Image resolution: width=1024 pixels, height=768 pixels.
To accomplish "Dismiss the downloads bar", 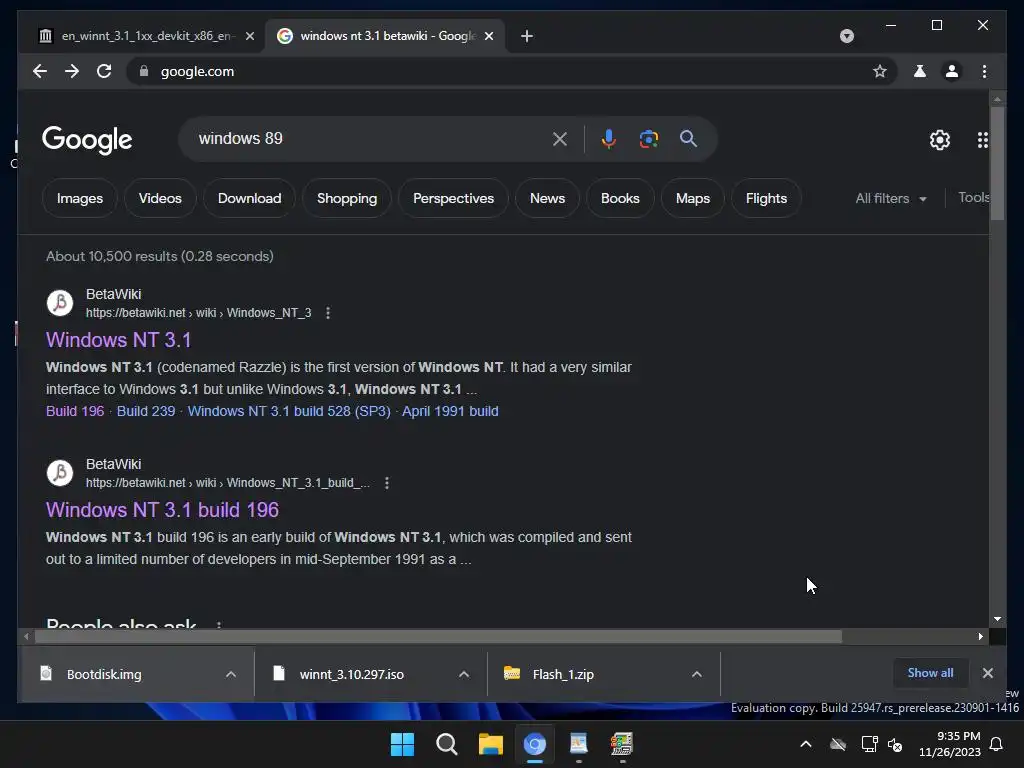I will pyautogui.click(x=987, y=673).
